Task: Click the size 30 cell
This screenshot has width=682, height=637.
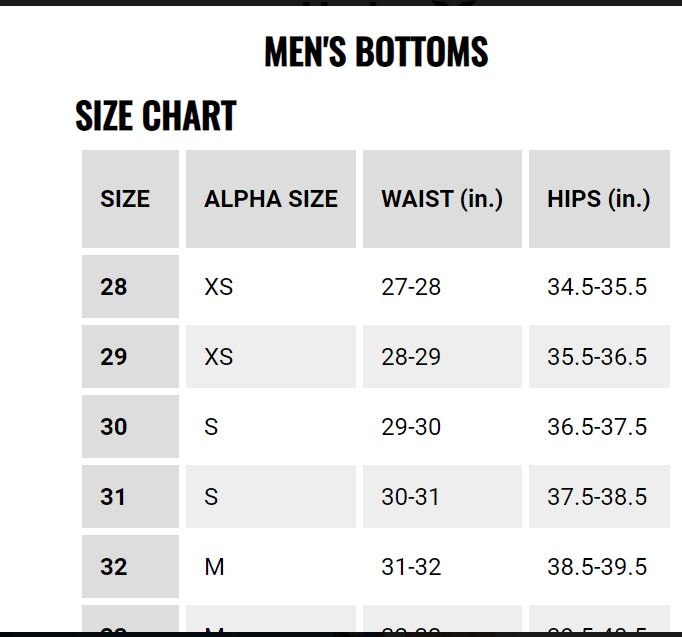Action: click(x=114, y=427)
